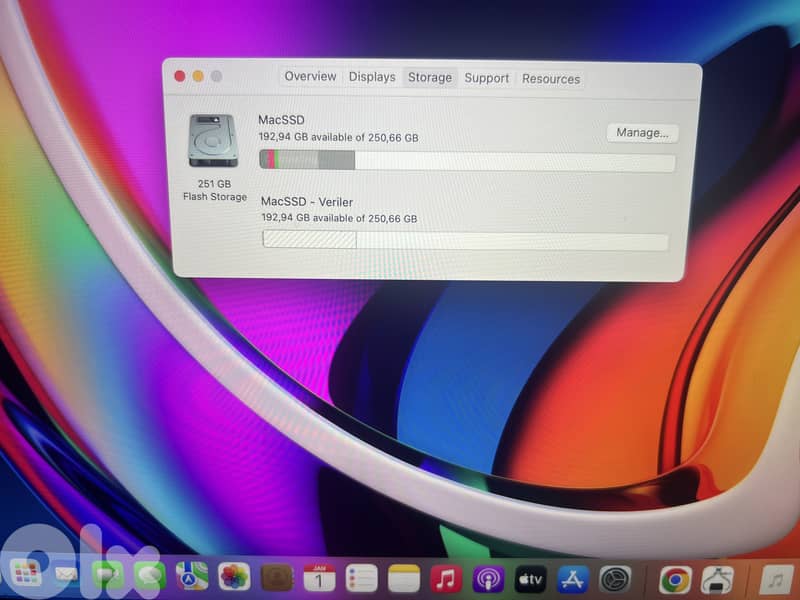Open the Photos app in the Dock
This screenshot has width=800, height=600.
pos(234,577)
